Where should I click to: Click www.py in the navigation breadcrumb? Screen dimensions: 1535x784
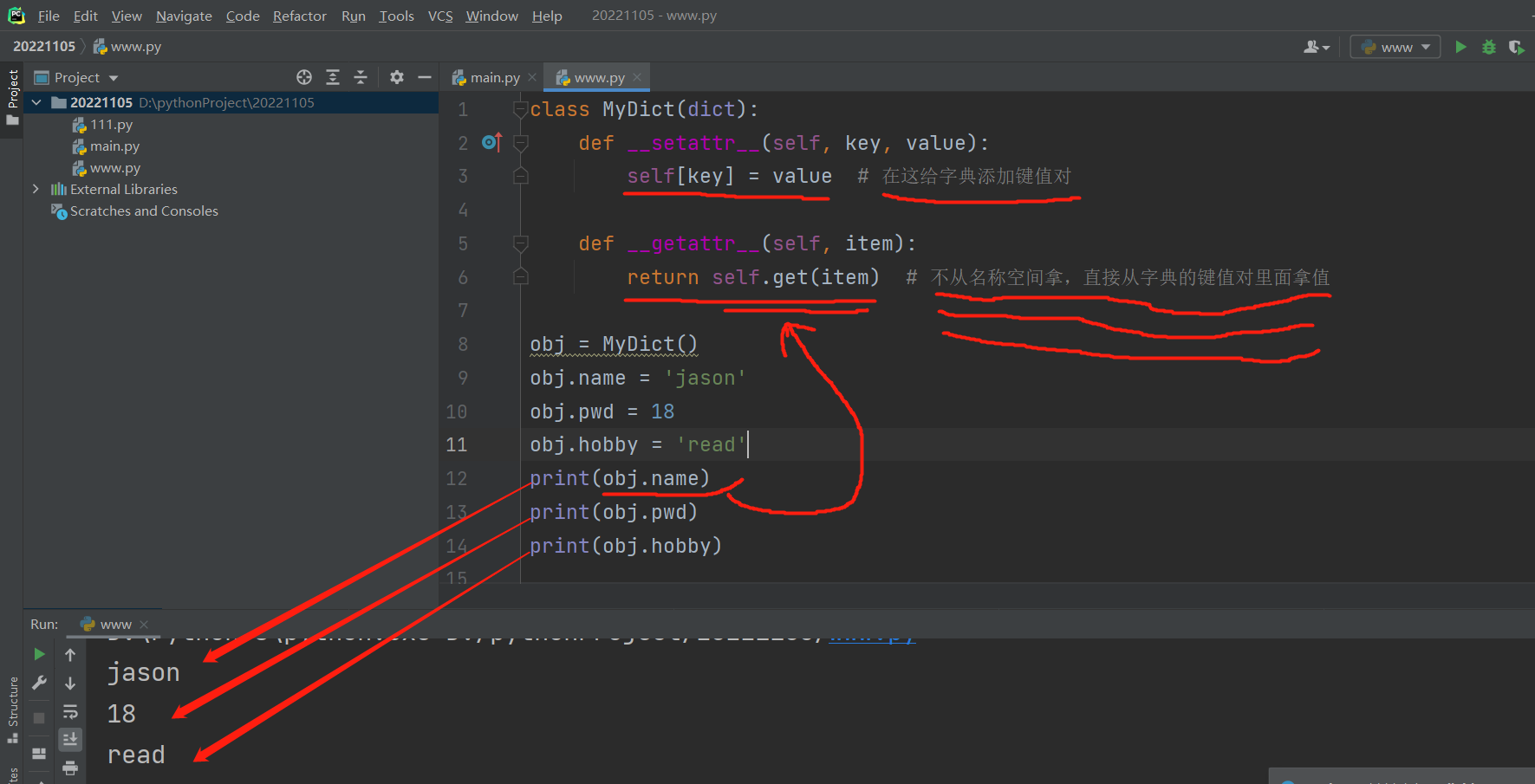127,46
